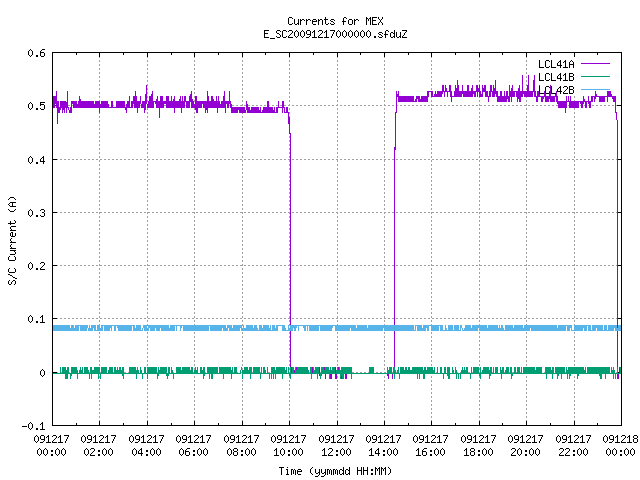Click the blue LCL42B trace near 12:00
The image size is (640, 480).
tap(337, 328)
